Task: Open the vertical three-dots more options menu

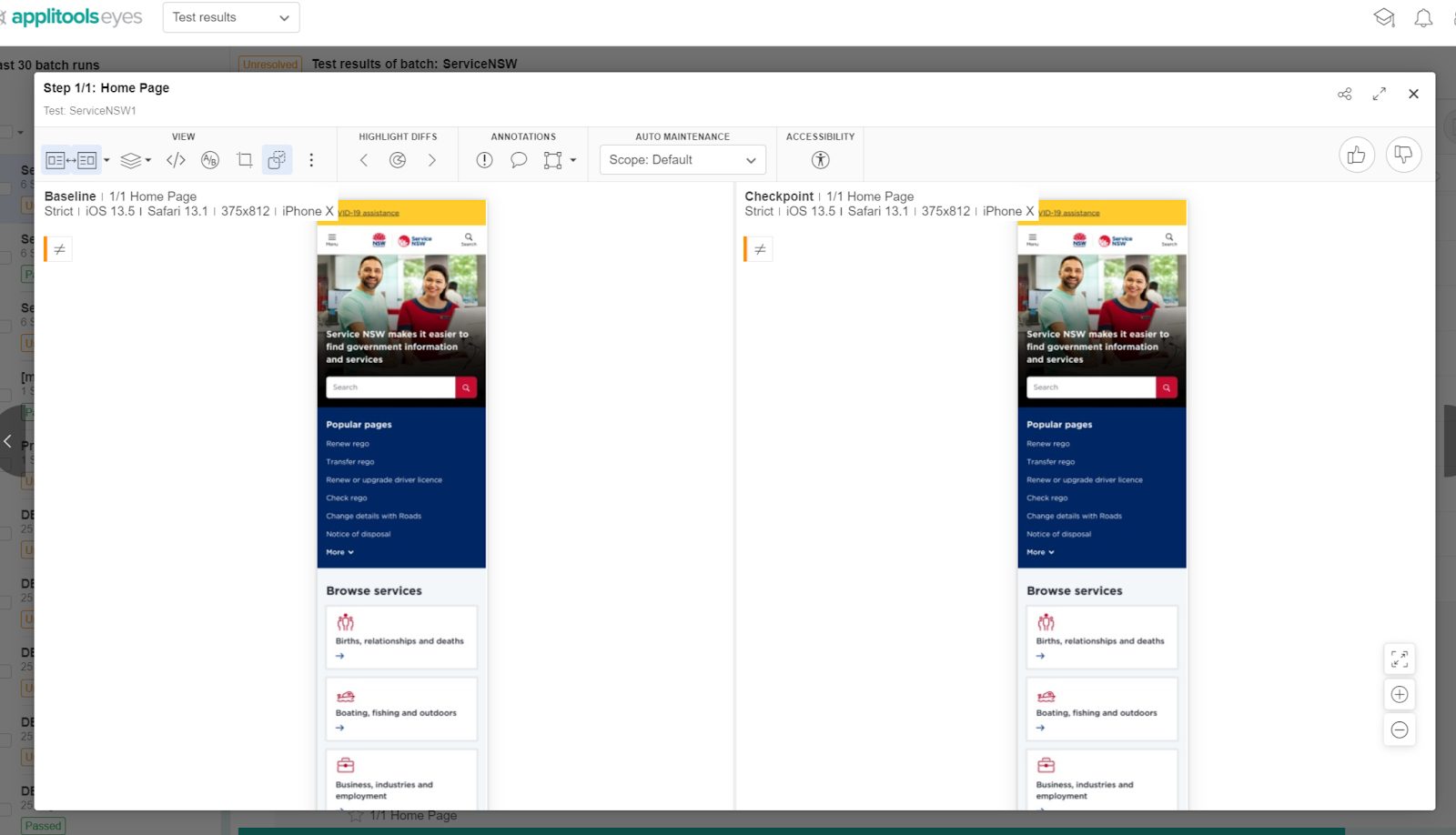Action: click(311, 160)
